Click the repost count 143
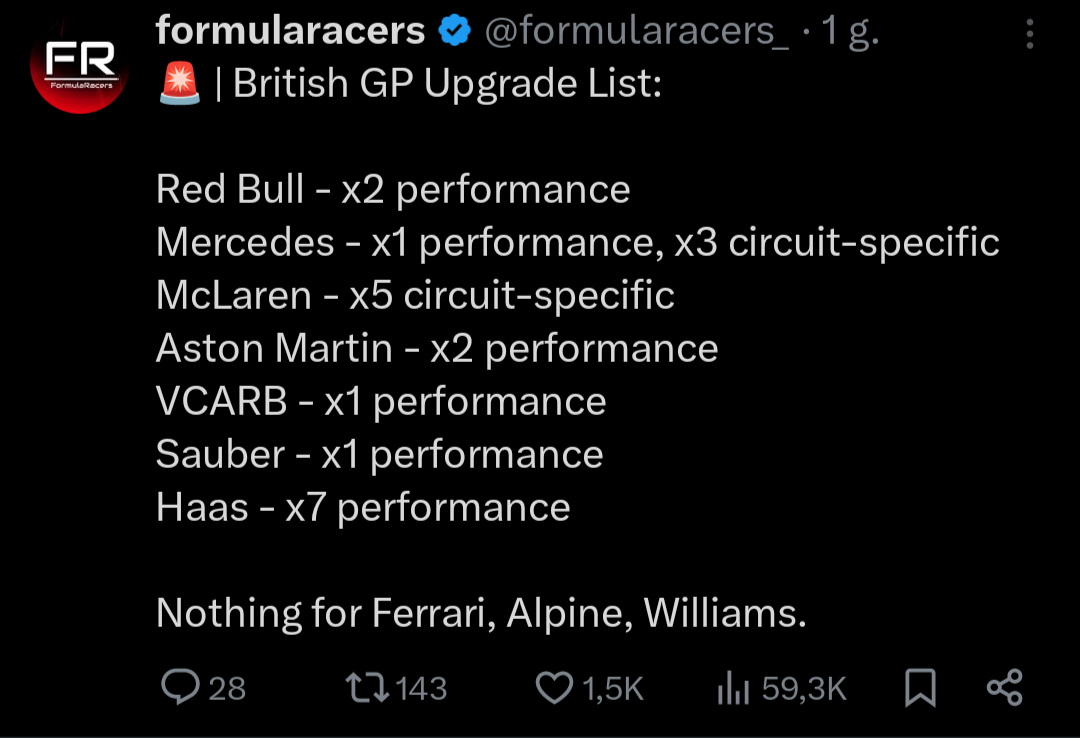Image resolution: width=1080 pixels, height=738 pixels. pyautogui.click(x=421, y=688)
